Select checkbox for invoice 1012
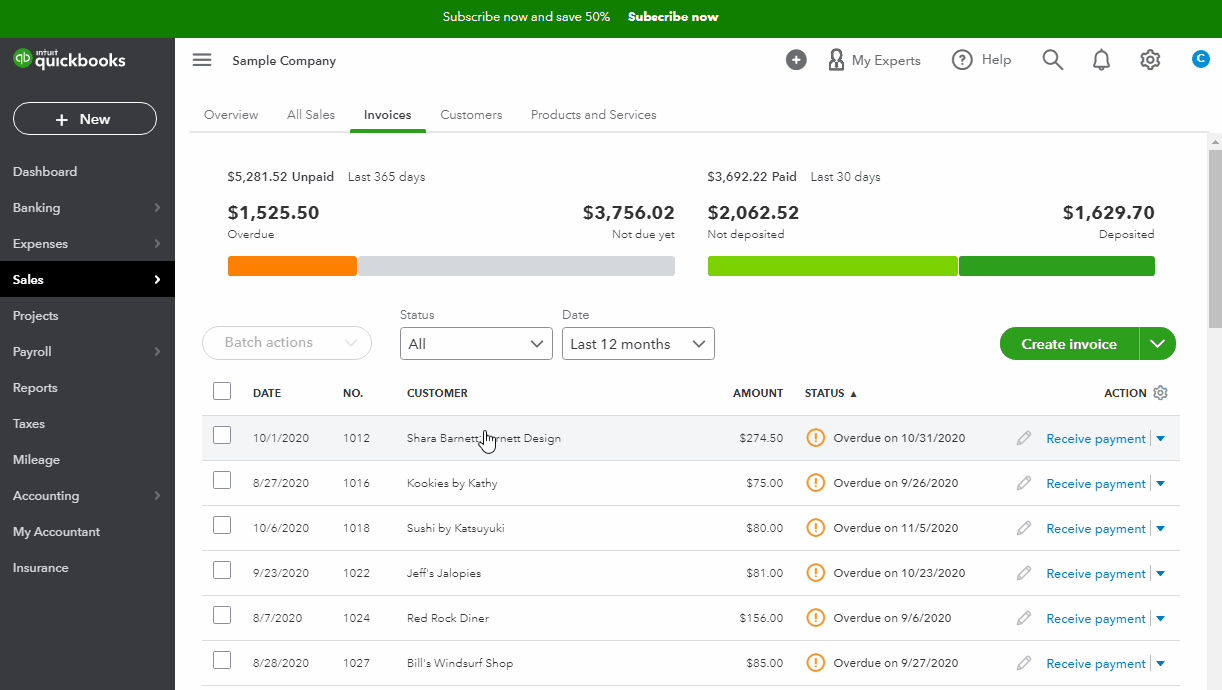This screenshot has width=1222, height=690. point(222,435)
